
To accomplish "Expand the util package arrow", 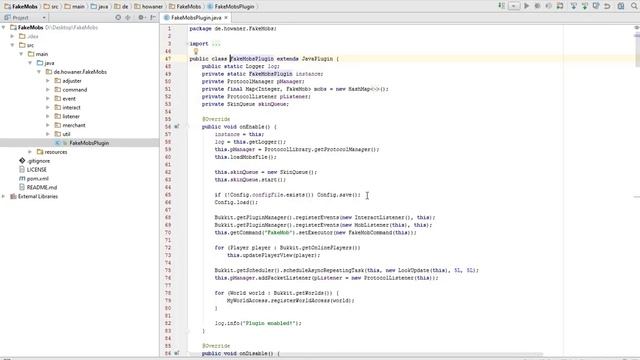I will click(x=48, y=134).
